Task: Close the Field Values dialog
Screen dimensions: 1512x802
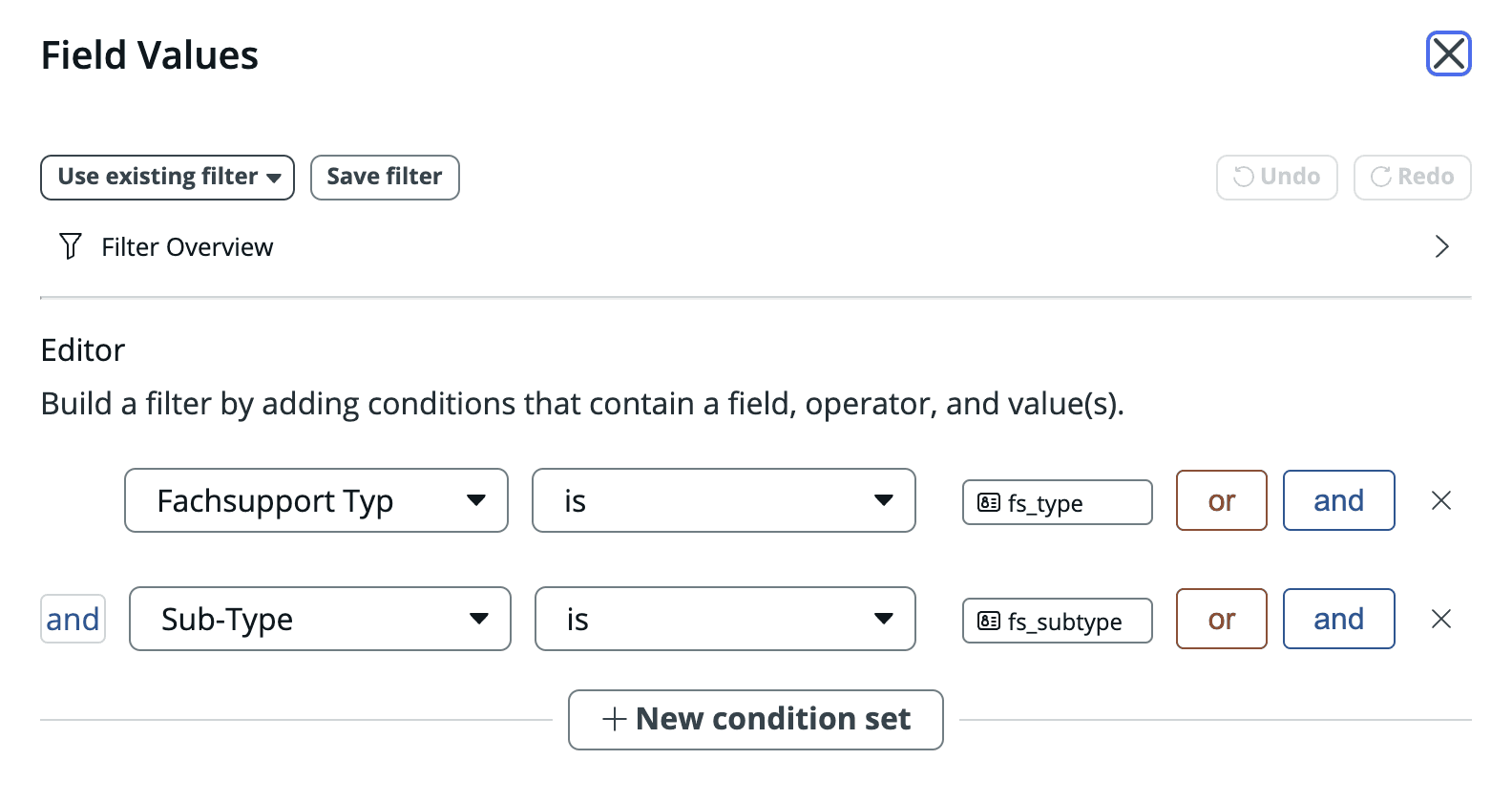Action: 1448,53
